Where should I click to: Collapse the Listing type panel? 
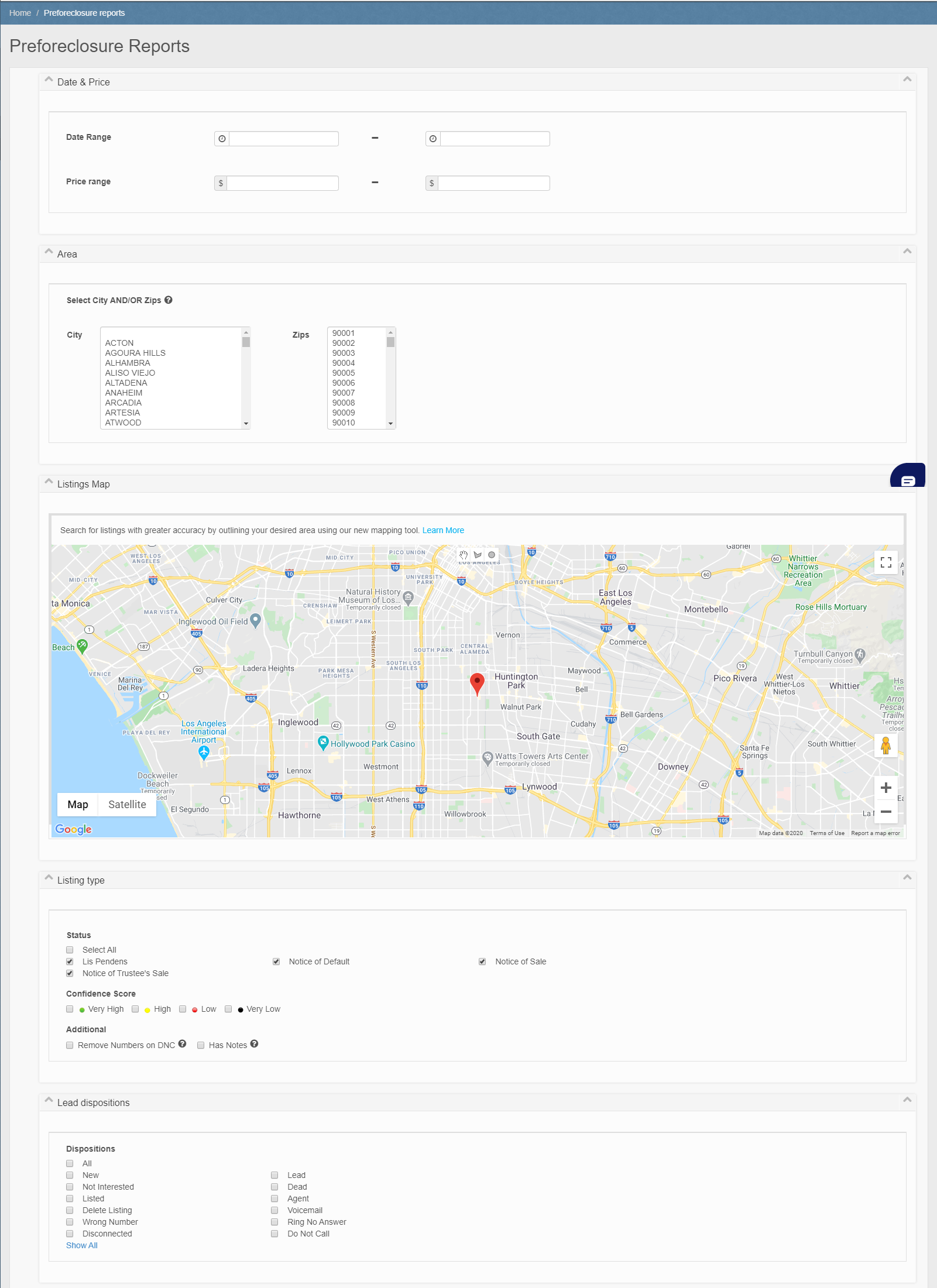(907, 877)
